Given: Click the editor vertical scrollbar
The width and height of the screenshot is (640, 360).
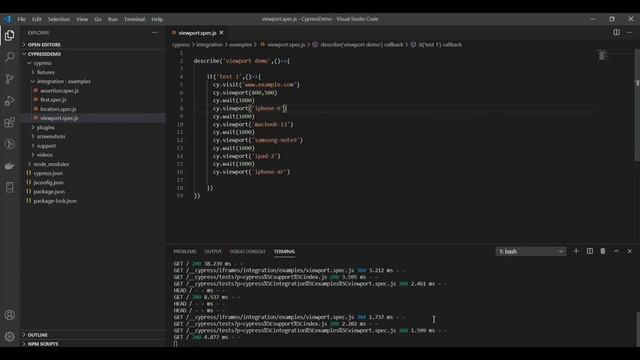Looking at the screenshot, I should click(x=637, y=105).
